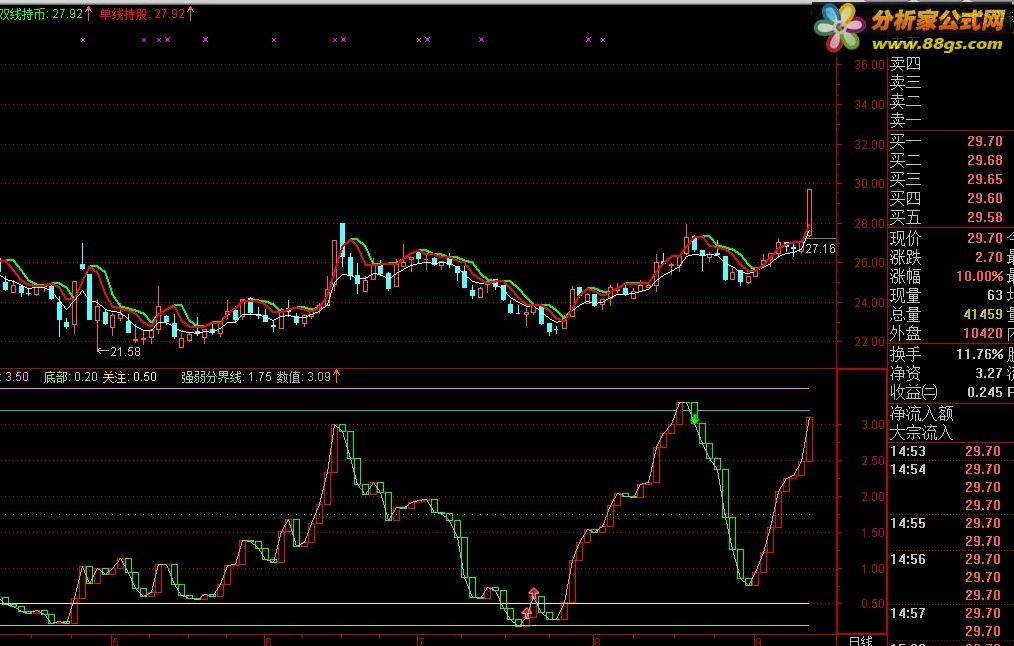Click the 底部: 0.20 indicator label
This screenshot has width=1014, height=646.
coord(70,377)
